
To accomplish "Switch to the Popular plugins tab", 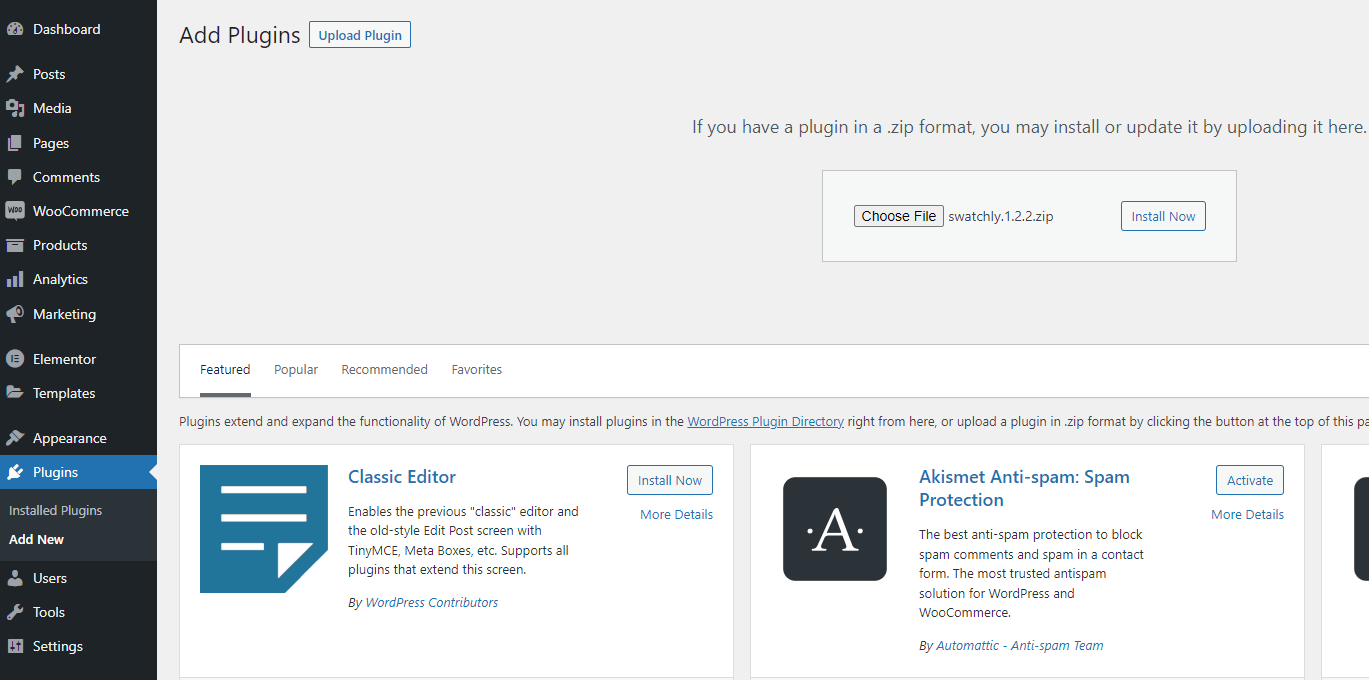I will click(x=295, y=369).
